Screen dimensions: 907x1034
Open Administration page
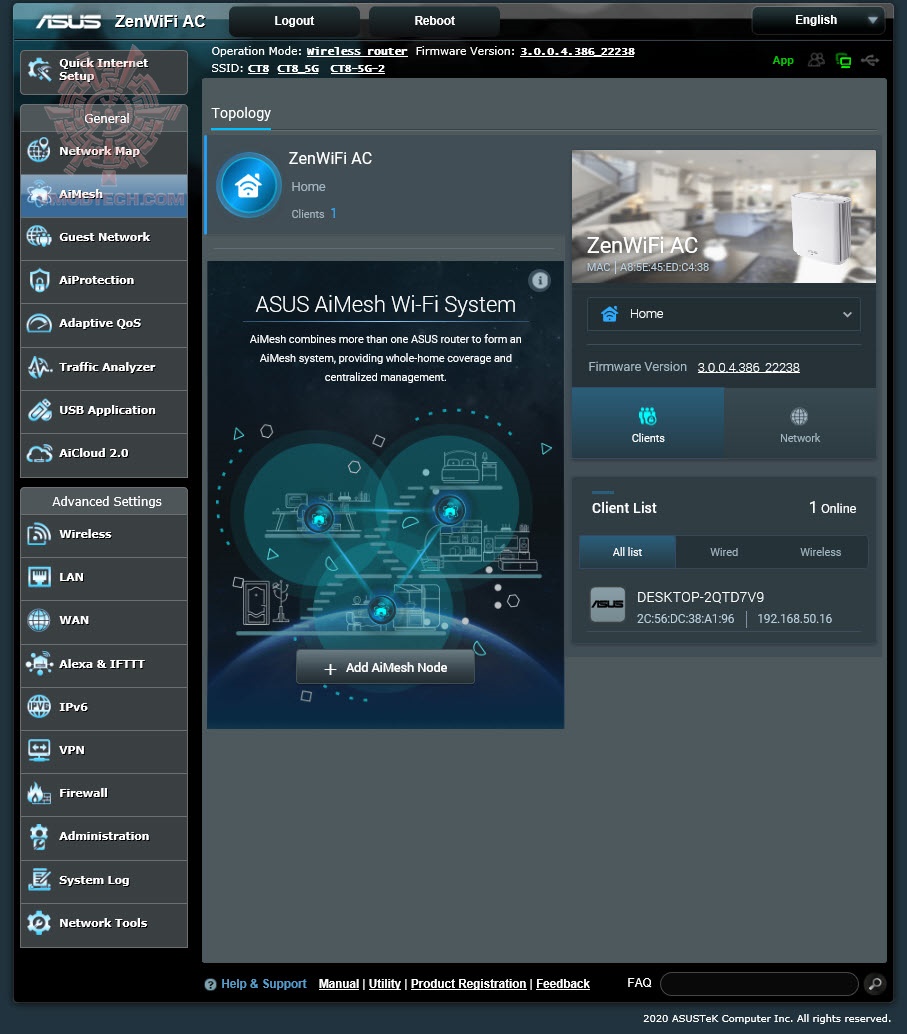[x=104, y=837]
